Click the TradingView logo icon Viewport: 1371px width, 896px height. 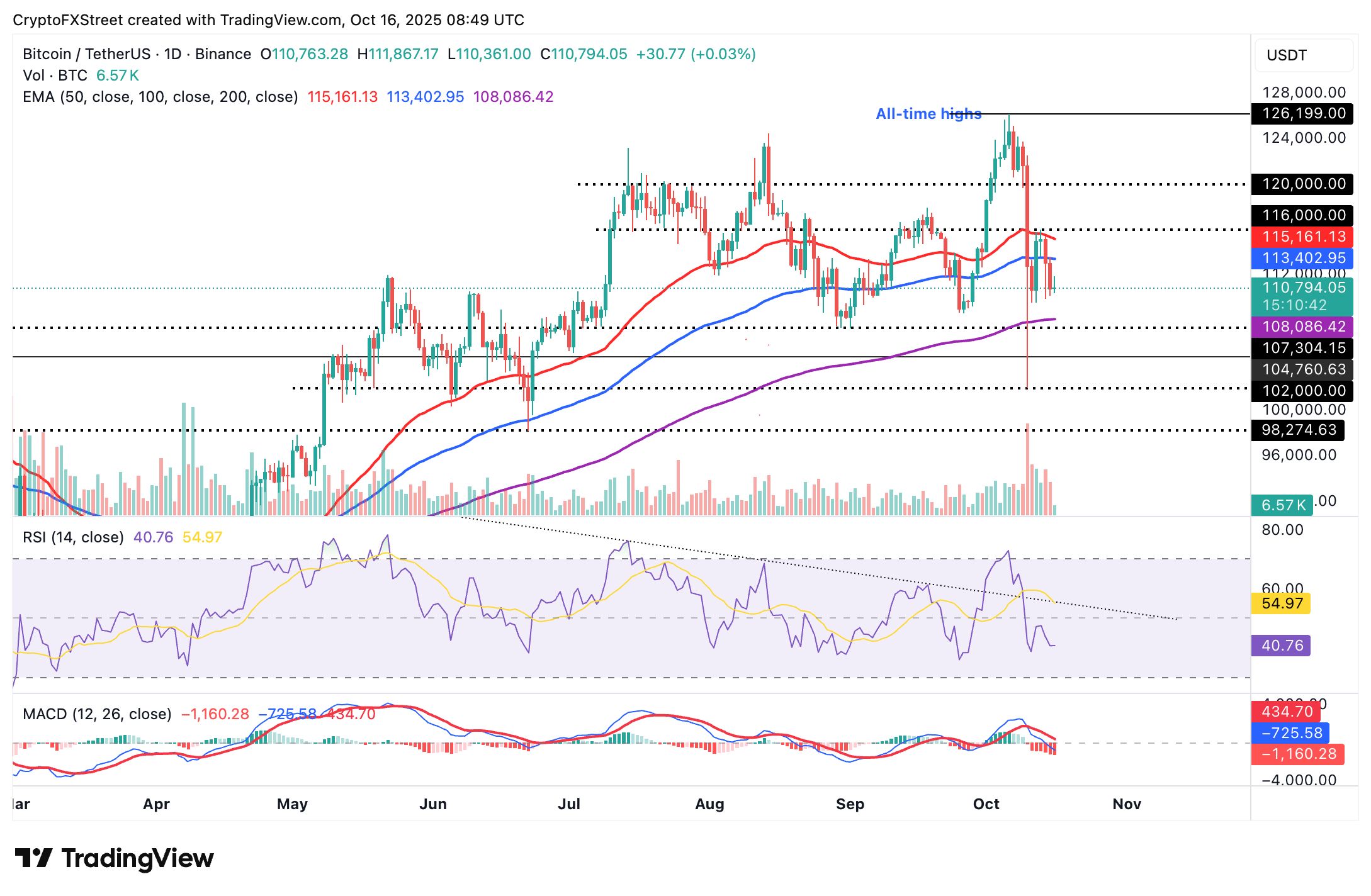(33, 858)
